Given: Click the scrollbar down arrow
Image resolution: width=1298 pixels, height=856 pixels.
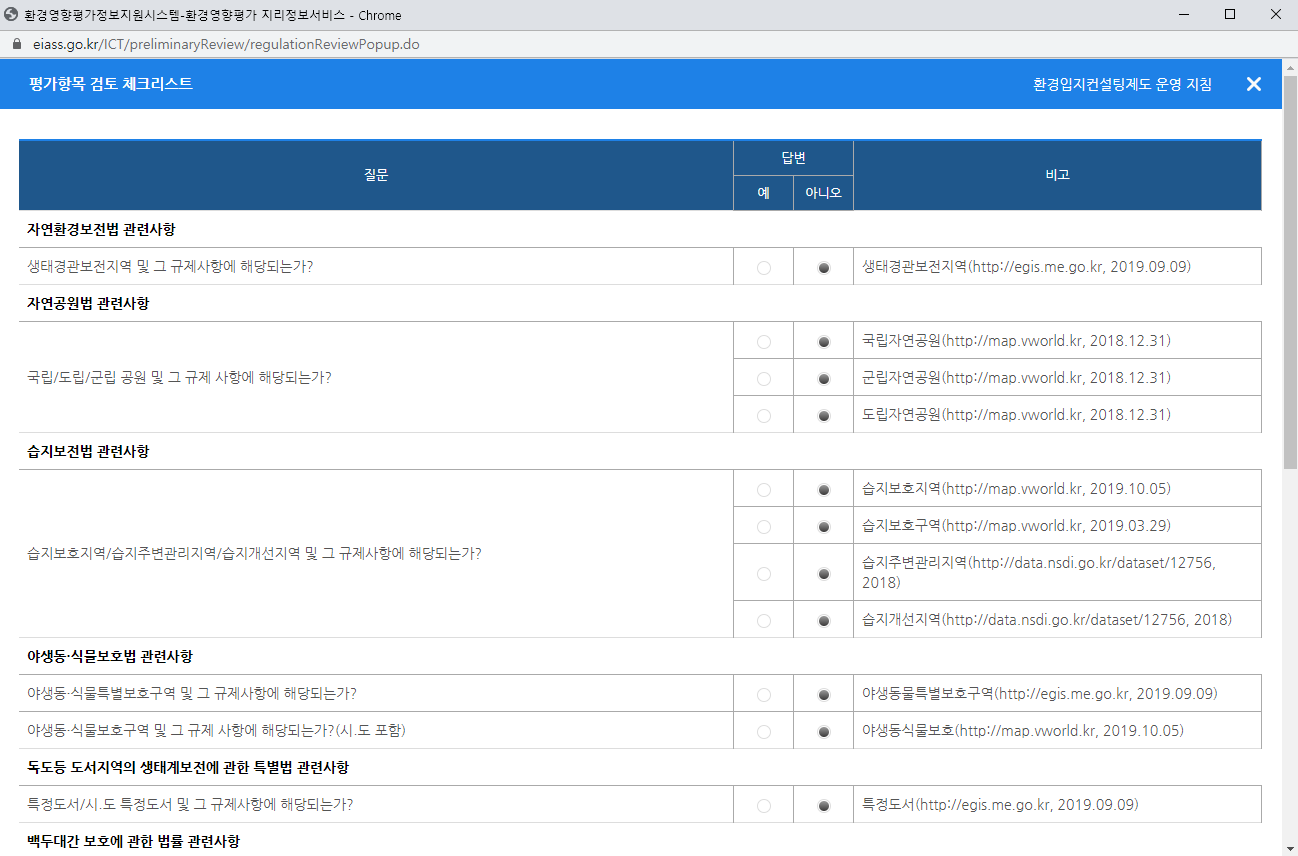Looking at the screenshot, I should pos(1290,848).
